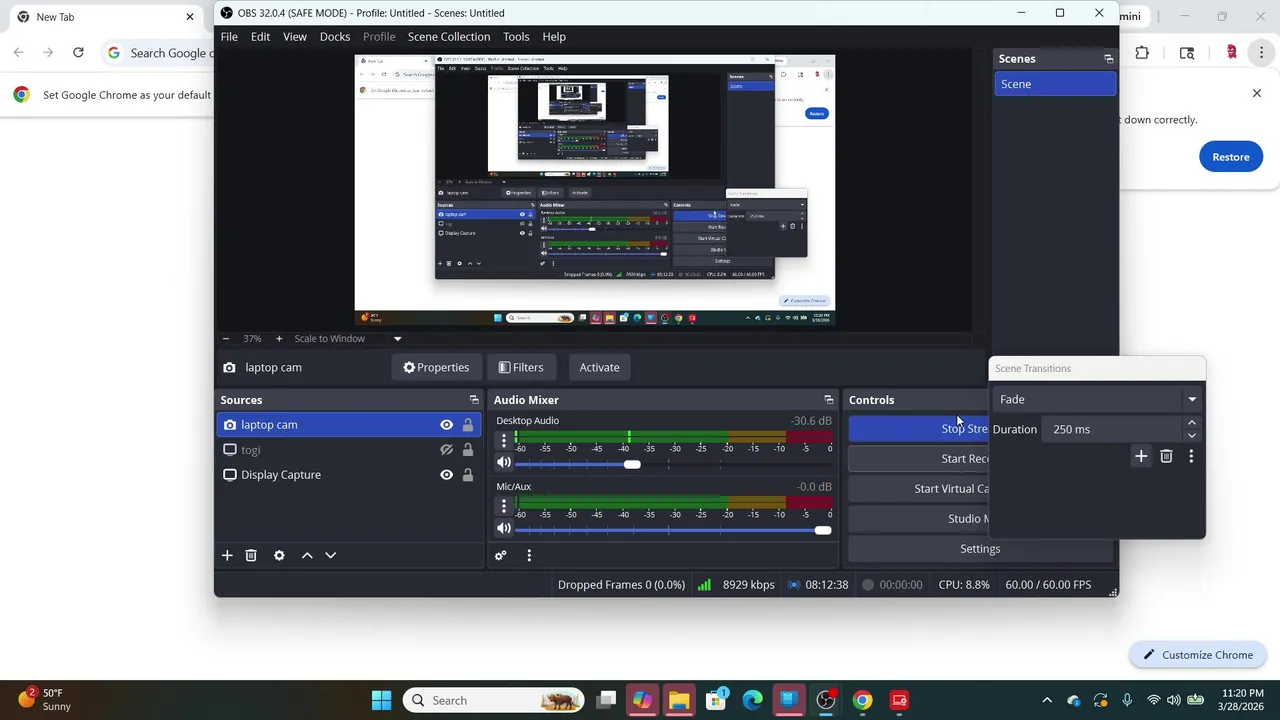Delete the scene transition with trash icon
Viewport: 1280px width, 720px height.
[1166, 456]
